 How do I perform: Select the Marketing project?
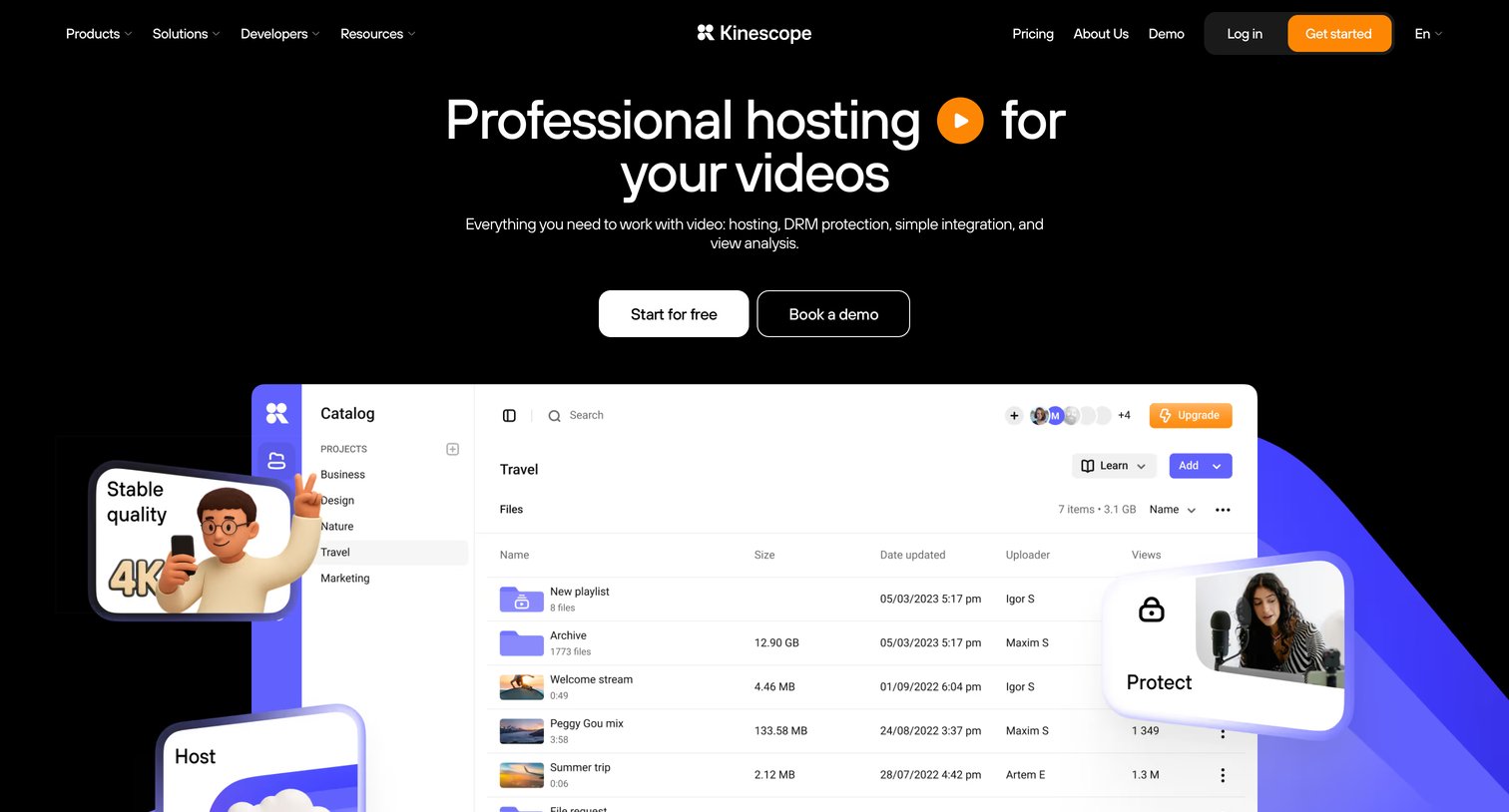[x=345, y=579]
